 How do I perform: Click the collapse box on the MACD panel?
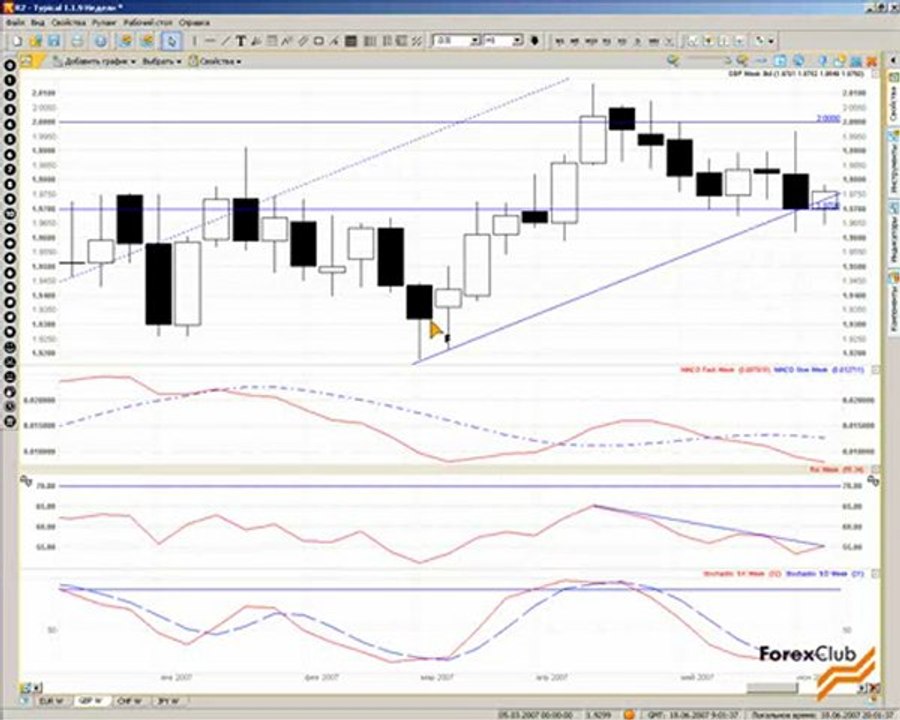(875, 370)
